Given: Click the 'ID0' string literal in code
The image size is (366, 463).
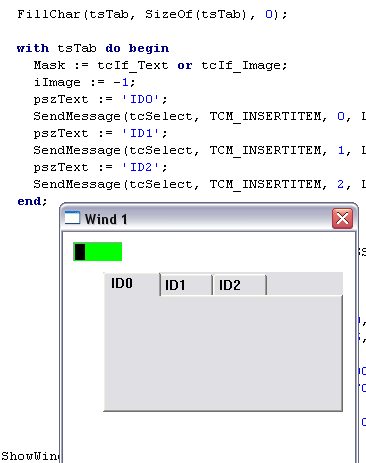Looking at the screenshot, I should coord(141,99).
